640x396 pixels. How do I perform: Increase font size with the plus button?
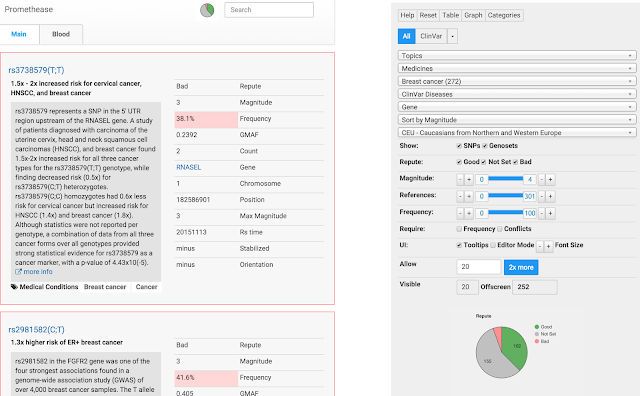tap(549, 246)
